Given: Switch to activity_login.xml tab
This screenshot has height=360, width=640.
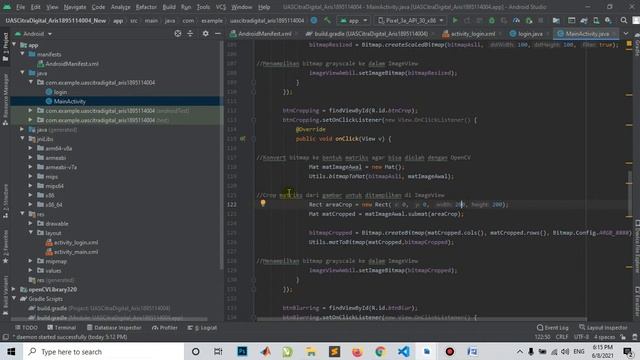Looking at the screenshot, I should [470, 34].
